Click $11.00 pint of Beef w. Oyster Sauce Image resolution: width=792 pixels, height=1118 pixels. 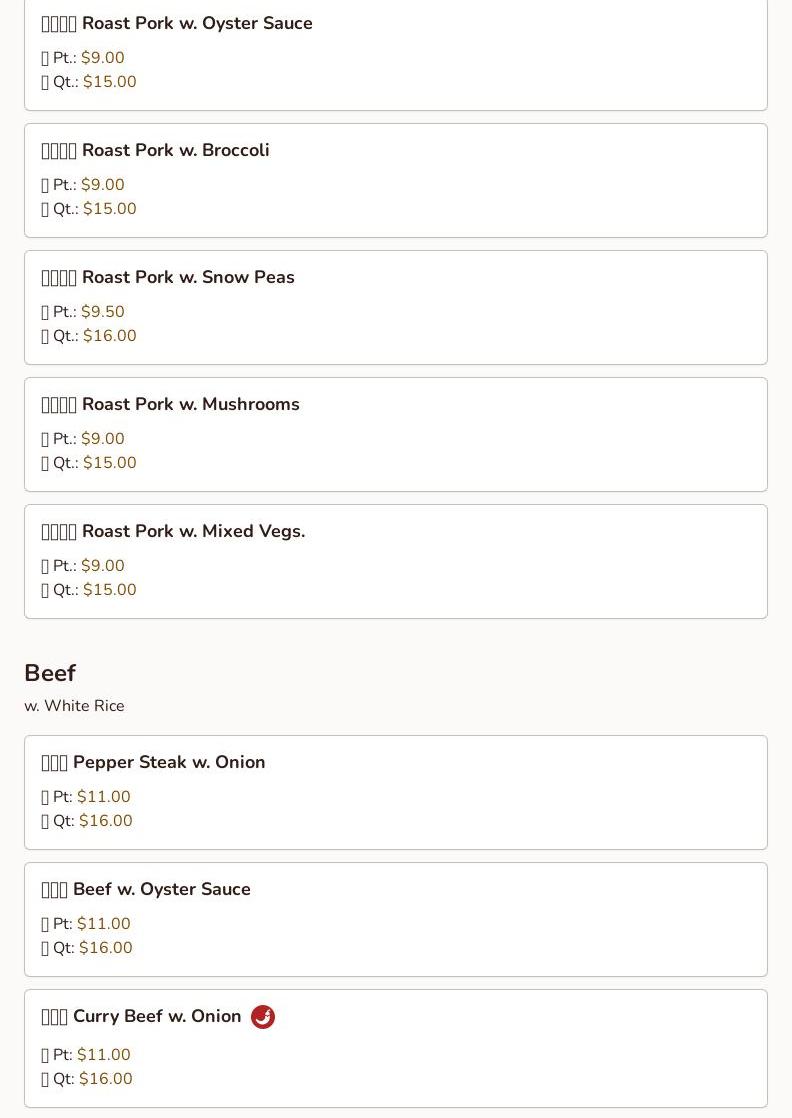coord(104,924)
